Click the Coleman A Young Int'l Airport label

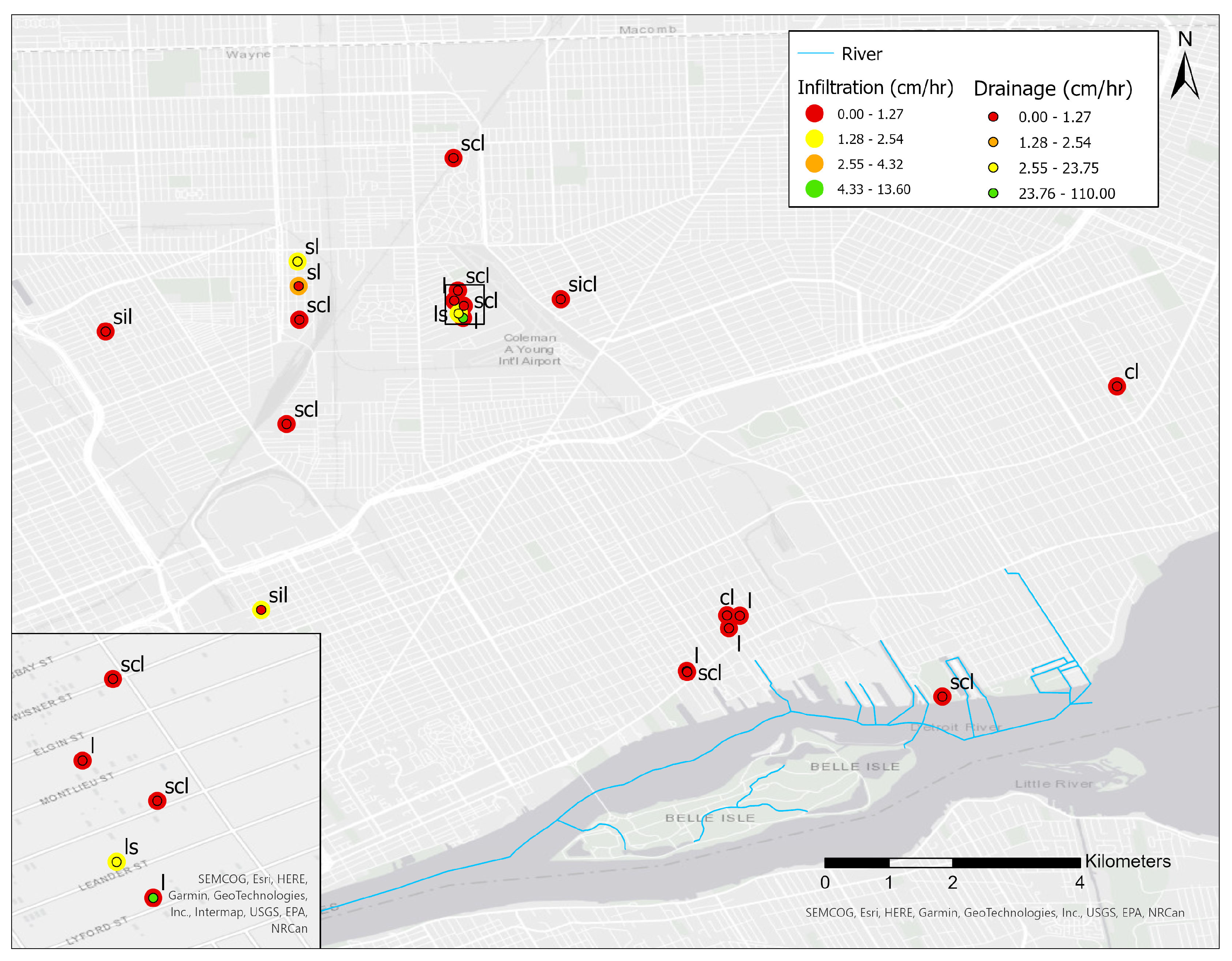click(x=529, y=349)
